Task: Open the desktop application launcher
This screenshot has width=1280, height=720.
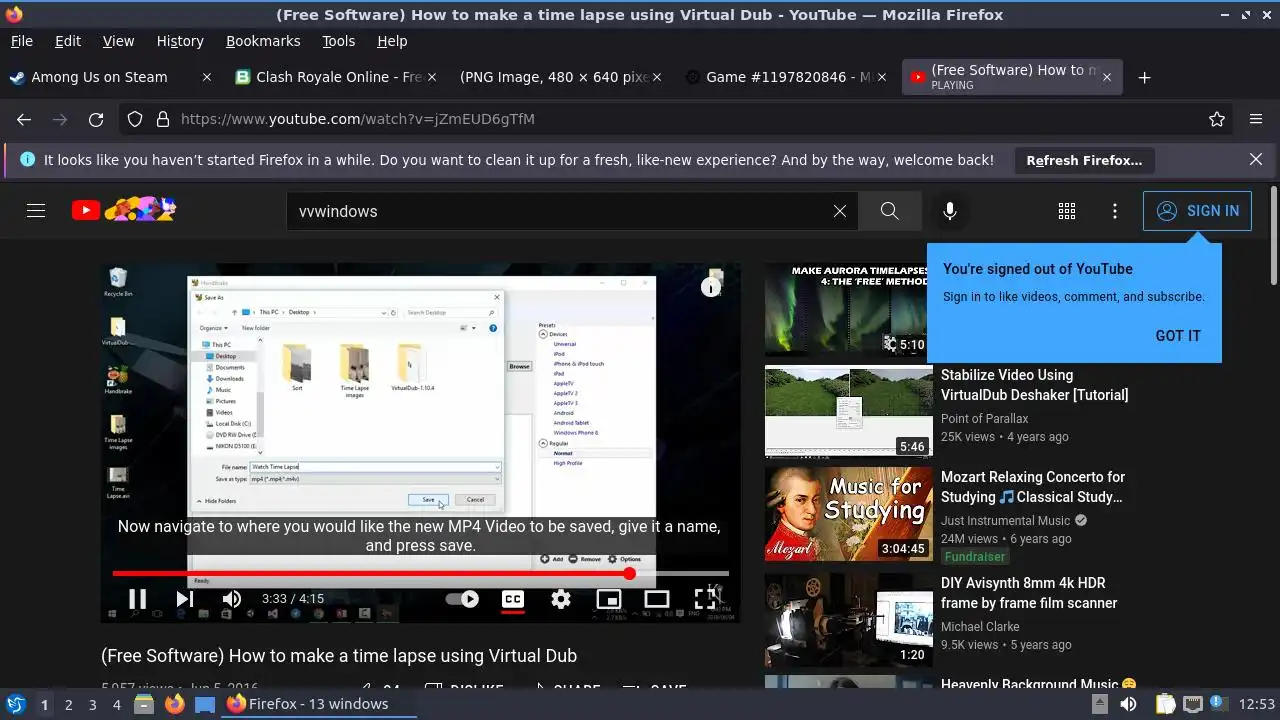Action: tap(16, 704)
